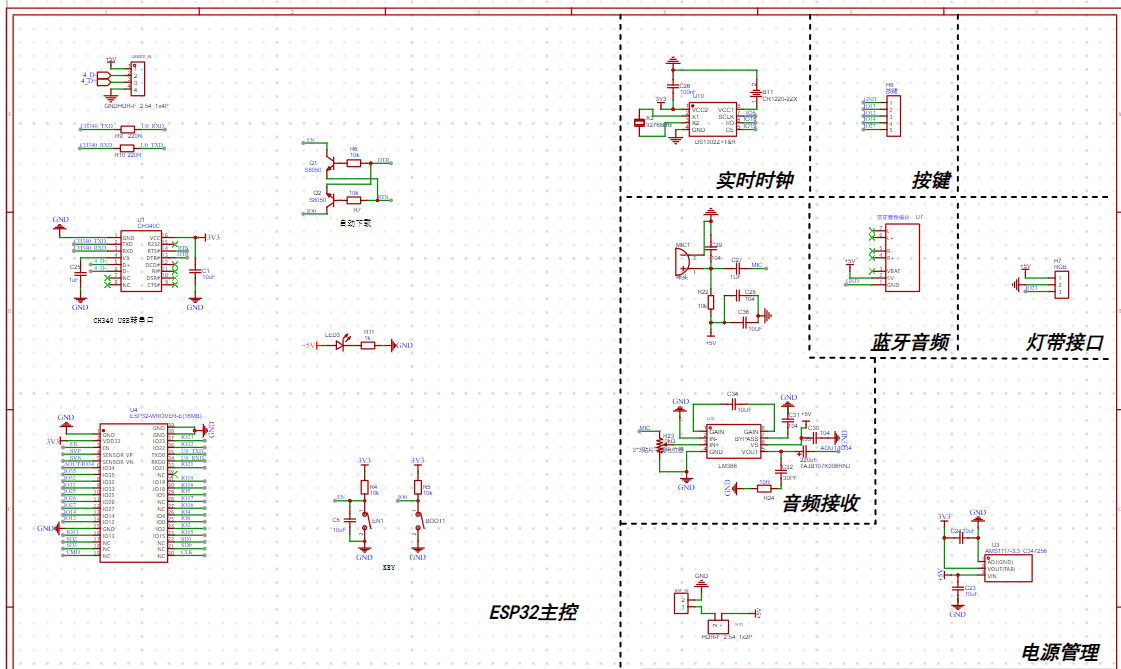The width and height of the screenshot is (1121, 669).
Task: Select the H8 key header connector
Action: pos(894,117)
